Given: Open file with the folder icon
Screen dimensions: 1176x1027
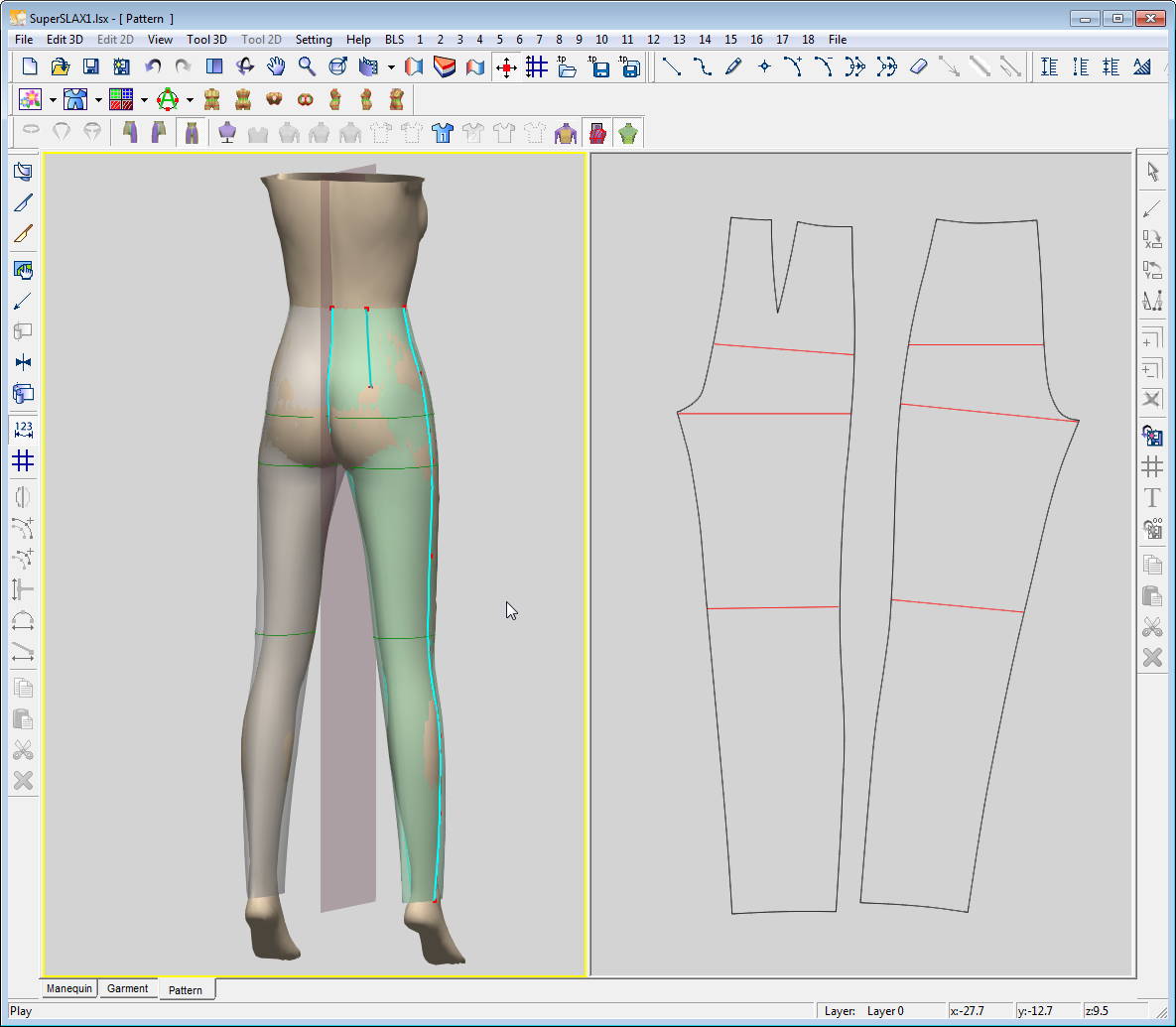Looking at the screenshot, I should click(60, 66).
